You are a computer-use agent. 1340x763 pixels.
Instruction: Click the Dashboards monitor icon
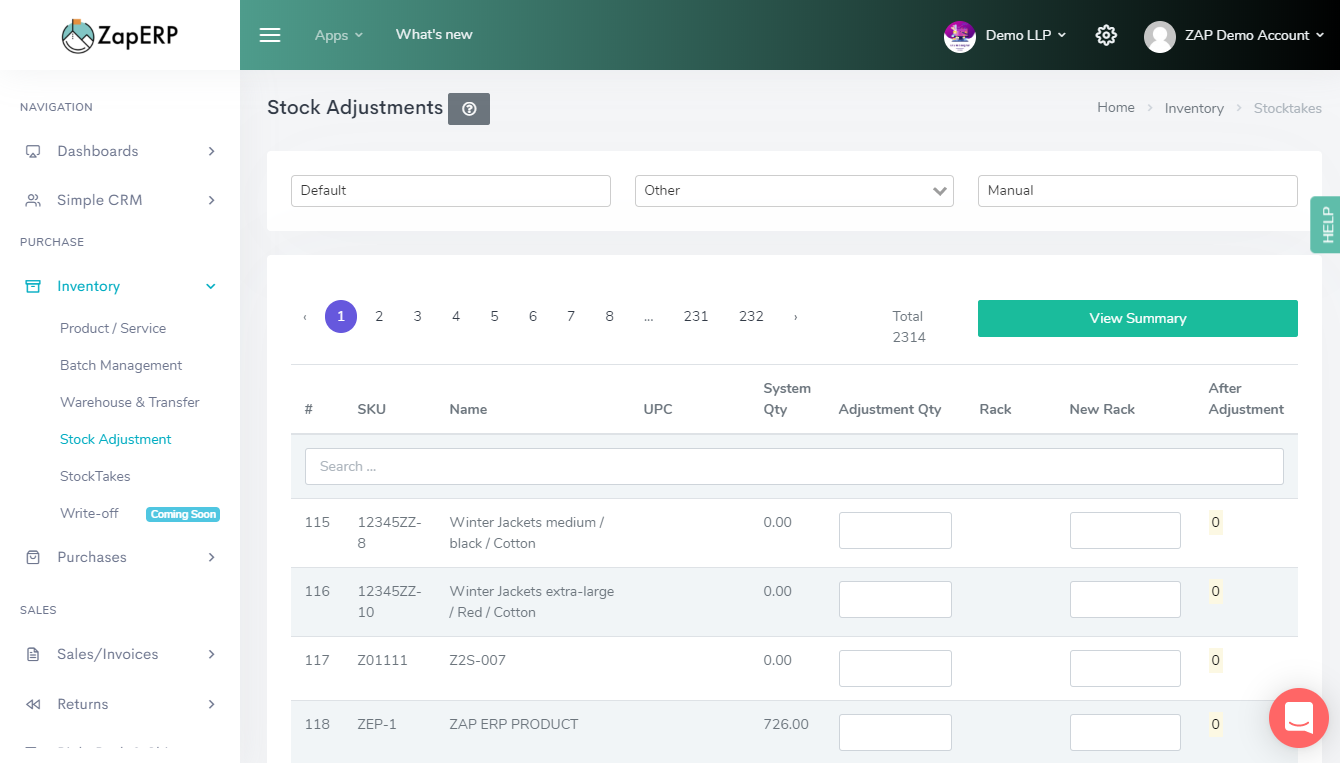coord(33,151)
